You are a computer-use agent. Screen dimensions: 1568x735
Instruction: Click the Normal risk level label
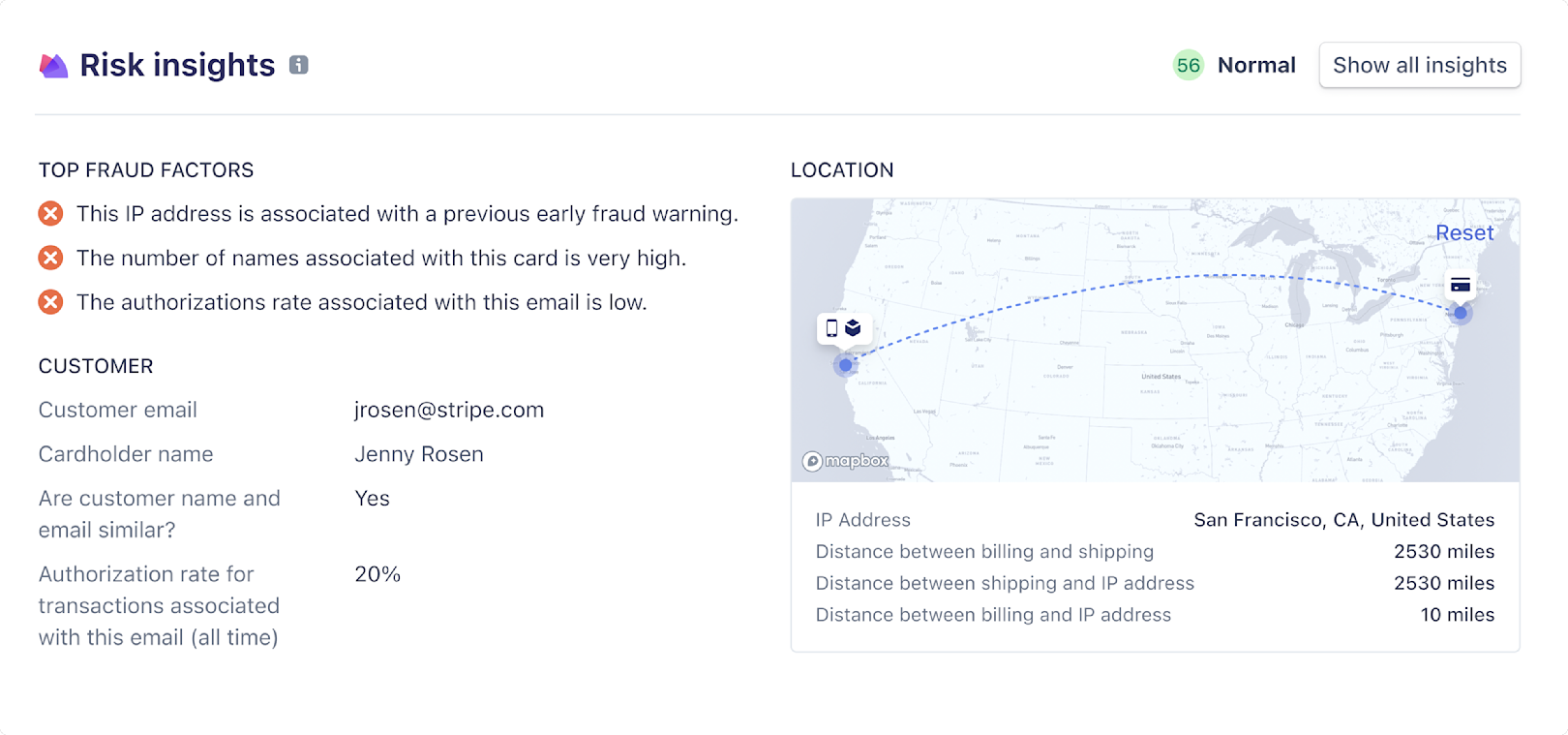tap(1256, 65)
